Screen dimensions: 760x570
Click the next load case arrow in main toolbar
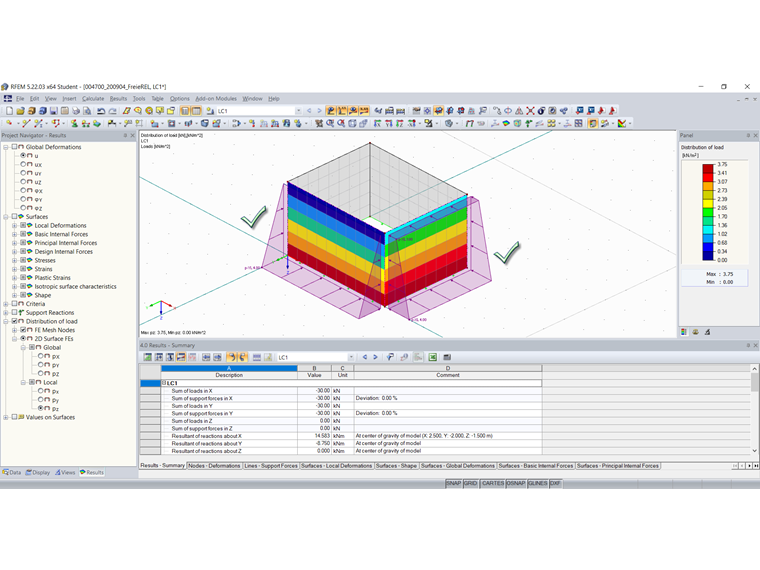(x=319, y=111)
